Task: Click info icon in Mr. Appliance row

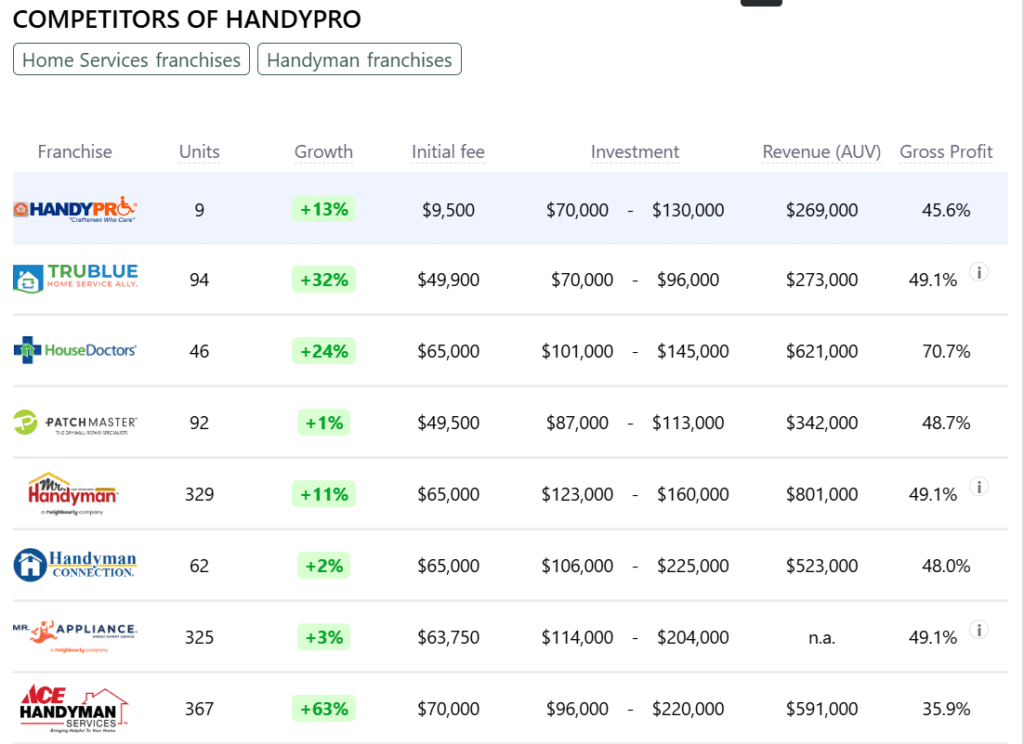Action: [978, 630]
